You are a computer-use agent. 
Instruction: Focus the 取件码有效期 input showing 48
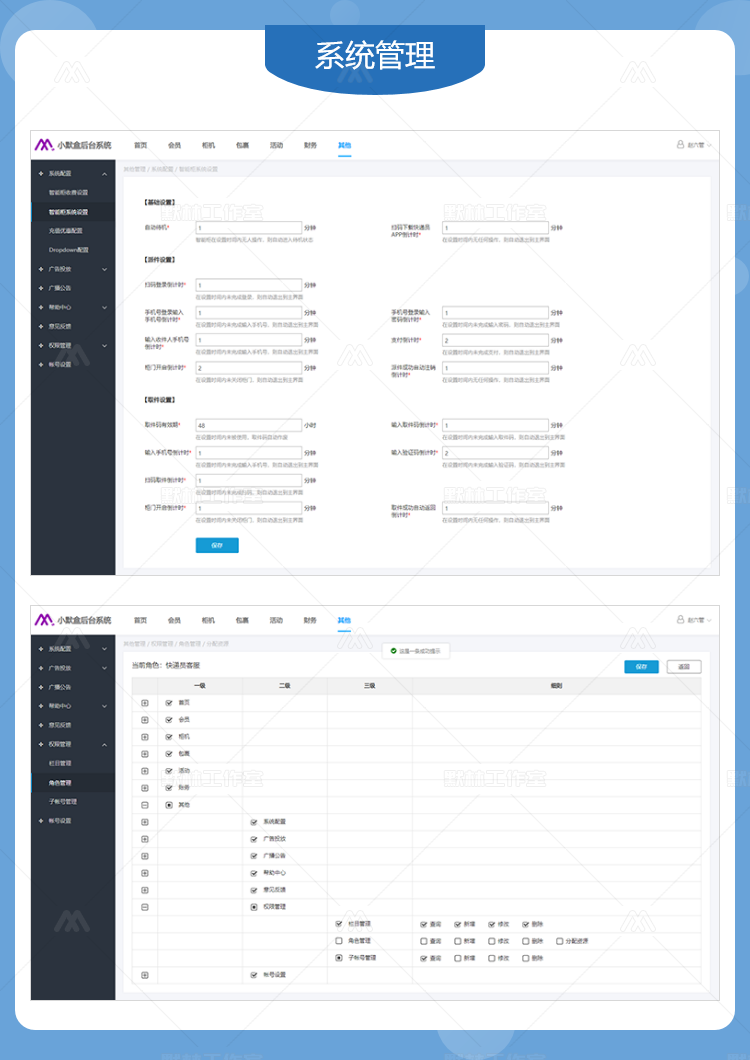click(249, 425)
